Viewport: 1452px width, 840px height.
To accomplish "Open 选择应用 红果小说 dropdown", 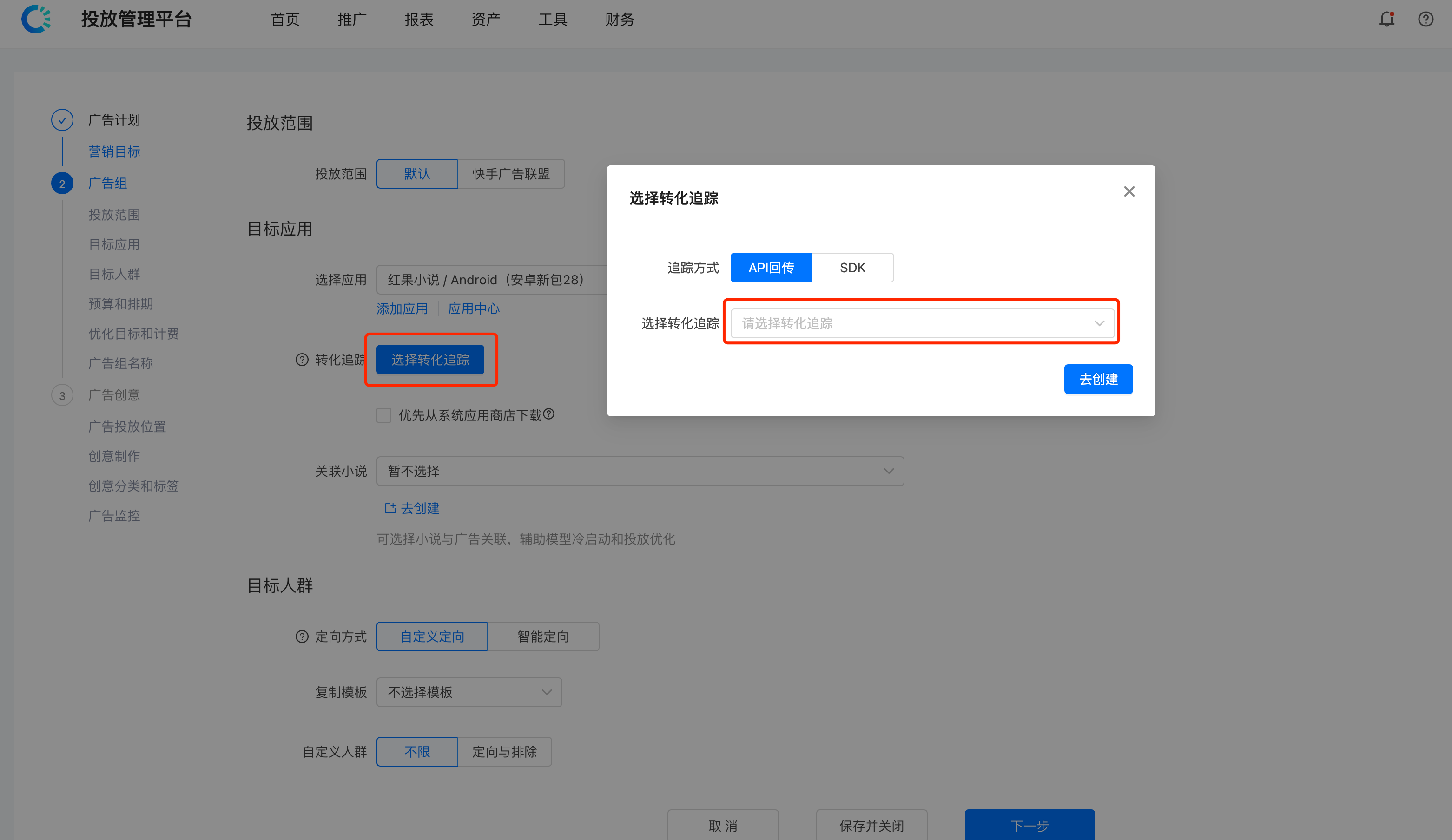I will coord(491,279).
